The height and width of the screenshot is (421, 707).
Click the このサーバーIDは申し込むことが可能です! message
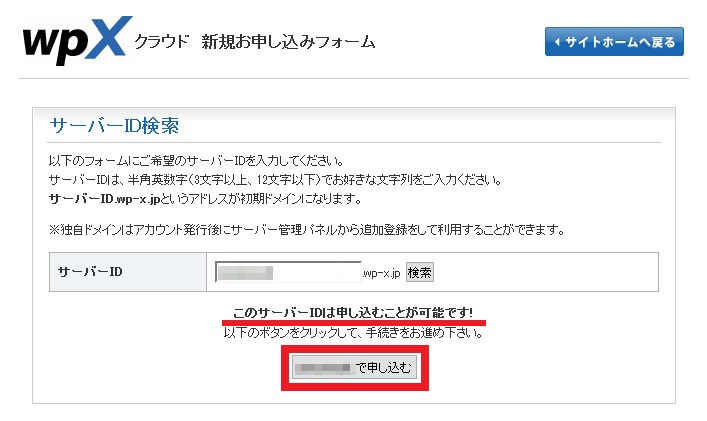tap(353, 312)
